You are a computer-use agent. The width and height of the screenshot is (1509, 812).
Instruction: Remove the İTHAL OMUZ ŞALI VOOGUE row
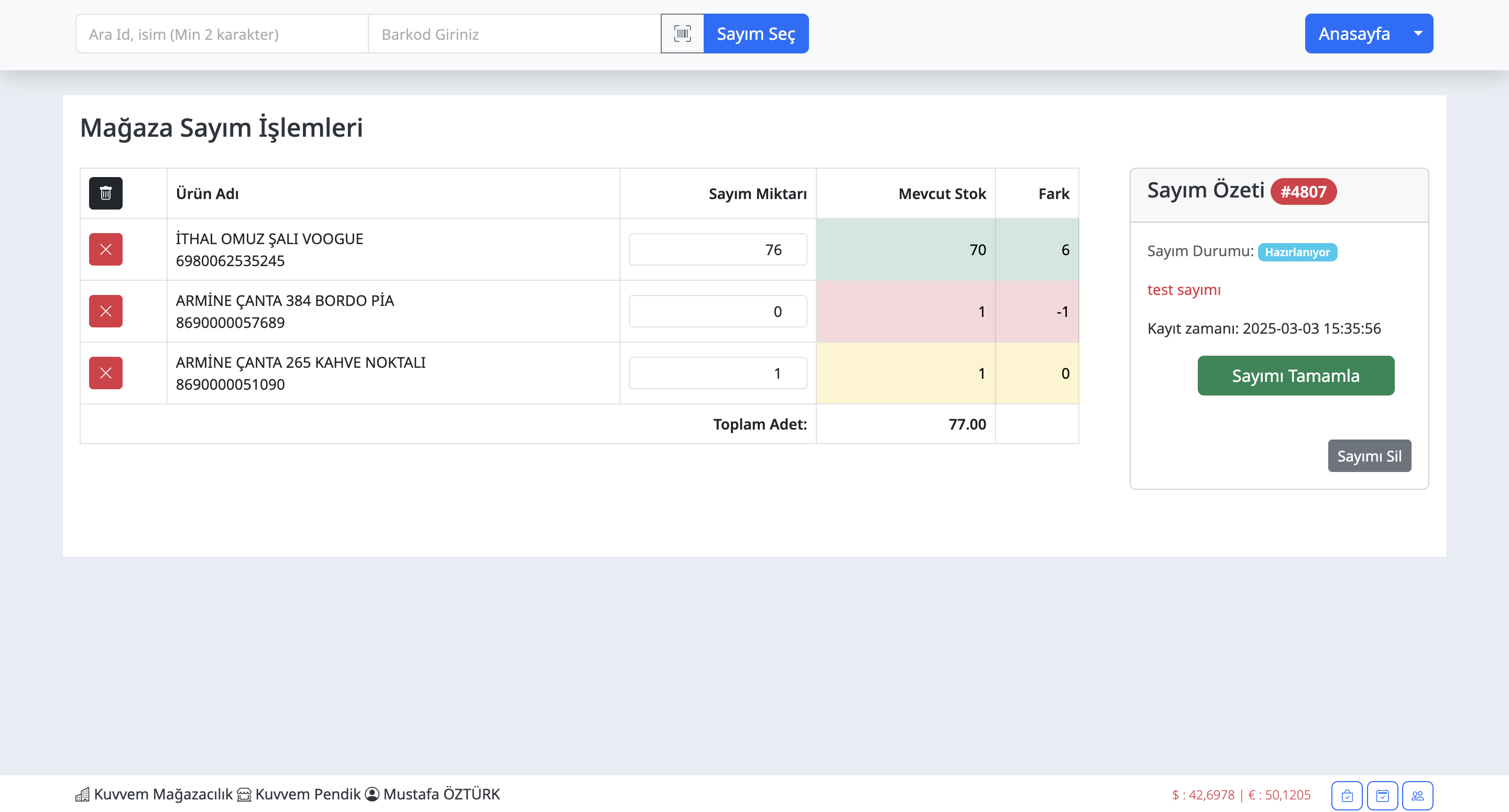pyautogui.click(x=105, y=249)
